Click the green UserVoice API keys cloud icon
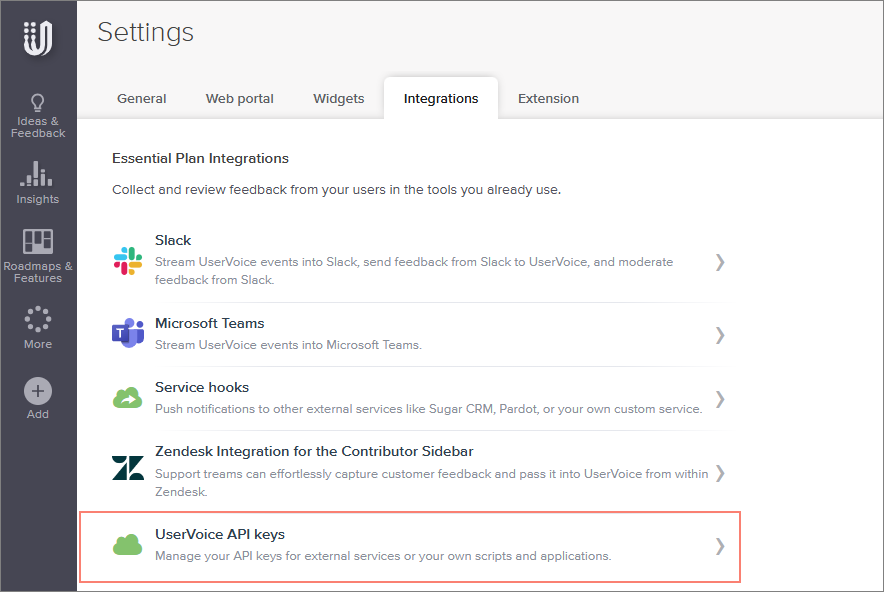The width and height of the screenshot is (884, 592). (128, 545)
